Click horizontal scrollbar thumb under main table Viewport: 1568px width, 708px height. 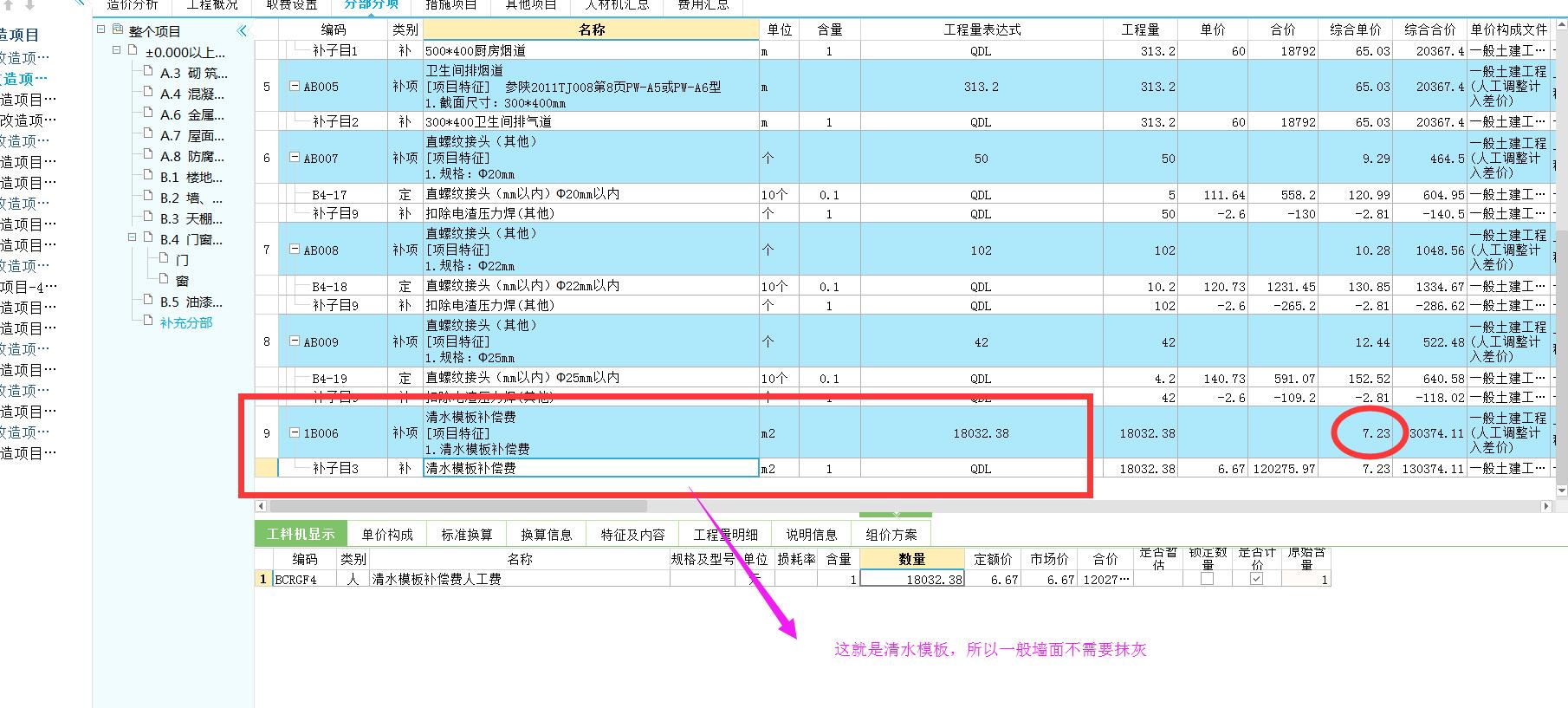point(458,506)
